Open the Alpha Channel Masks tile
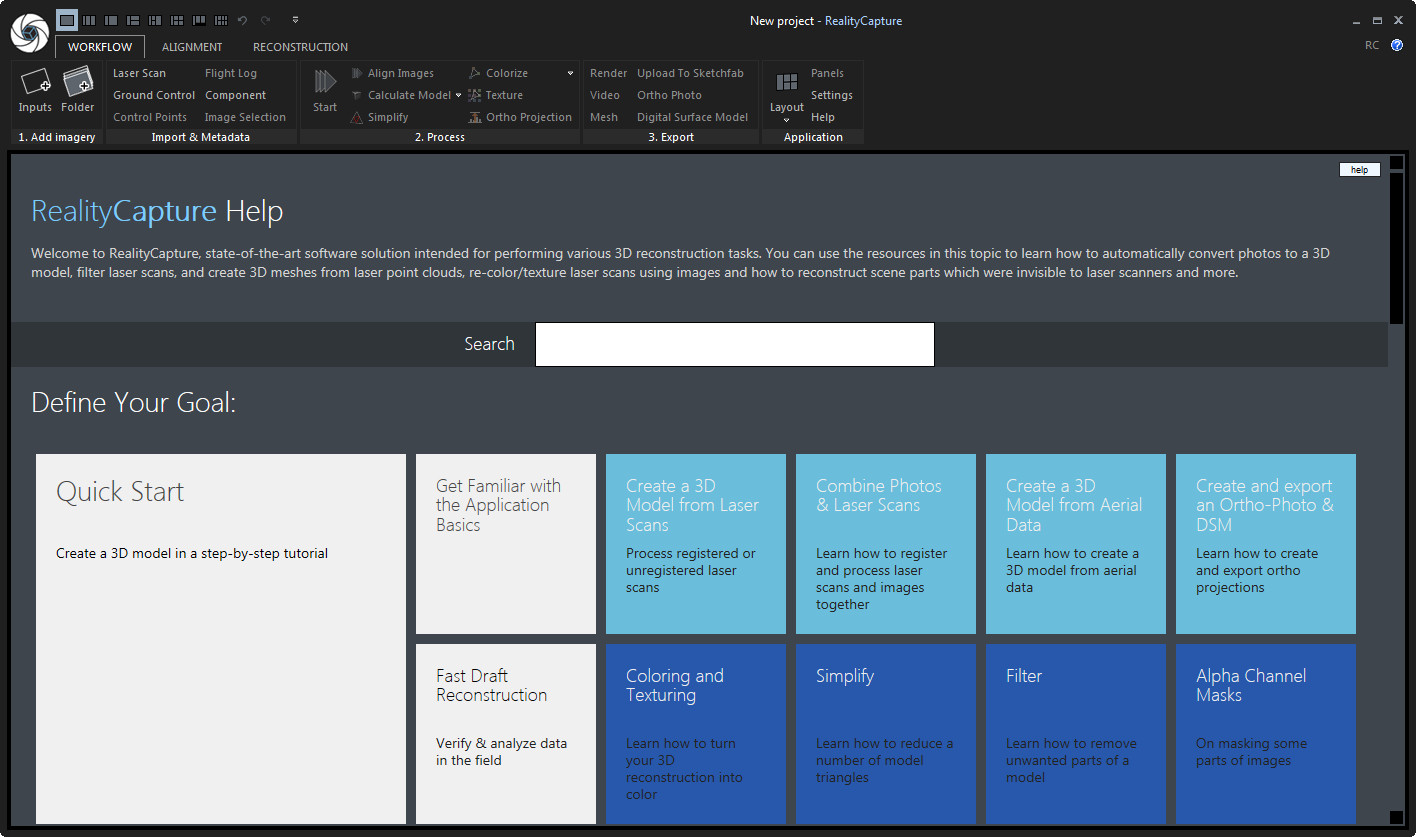Viewport: 1416px width, 837px height. [1266, 734]
